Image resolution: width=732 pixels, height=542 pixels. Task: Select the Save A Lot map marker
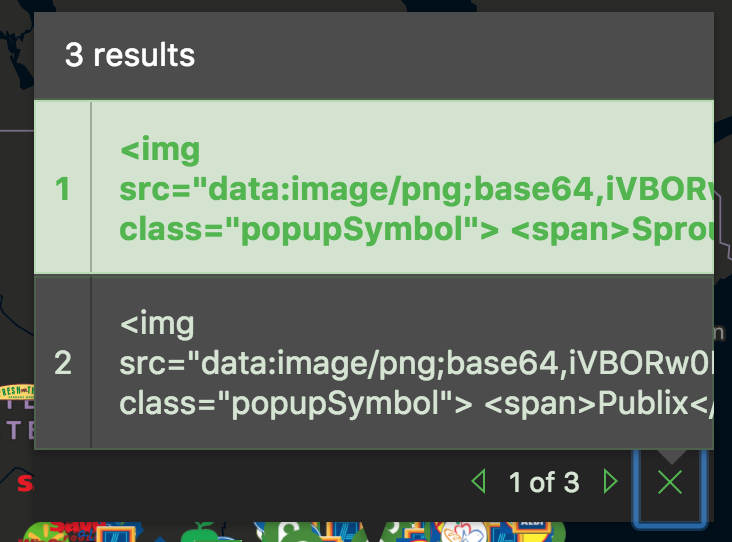(75, 528)
